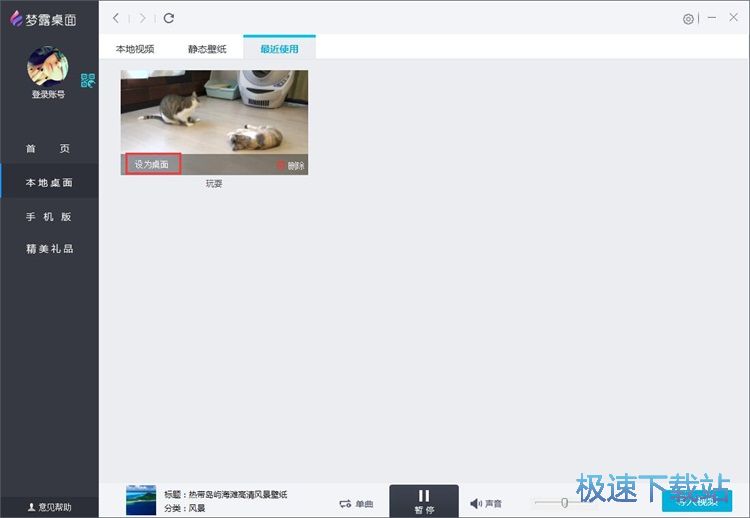Adjust the volume slider

point(564,502)
